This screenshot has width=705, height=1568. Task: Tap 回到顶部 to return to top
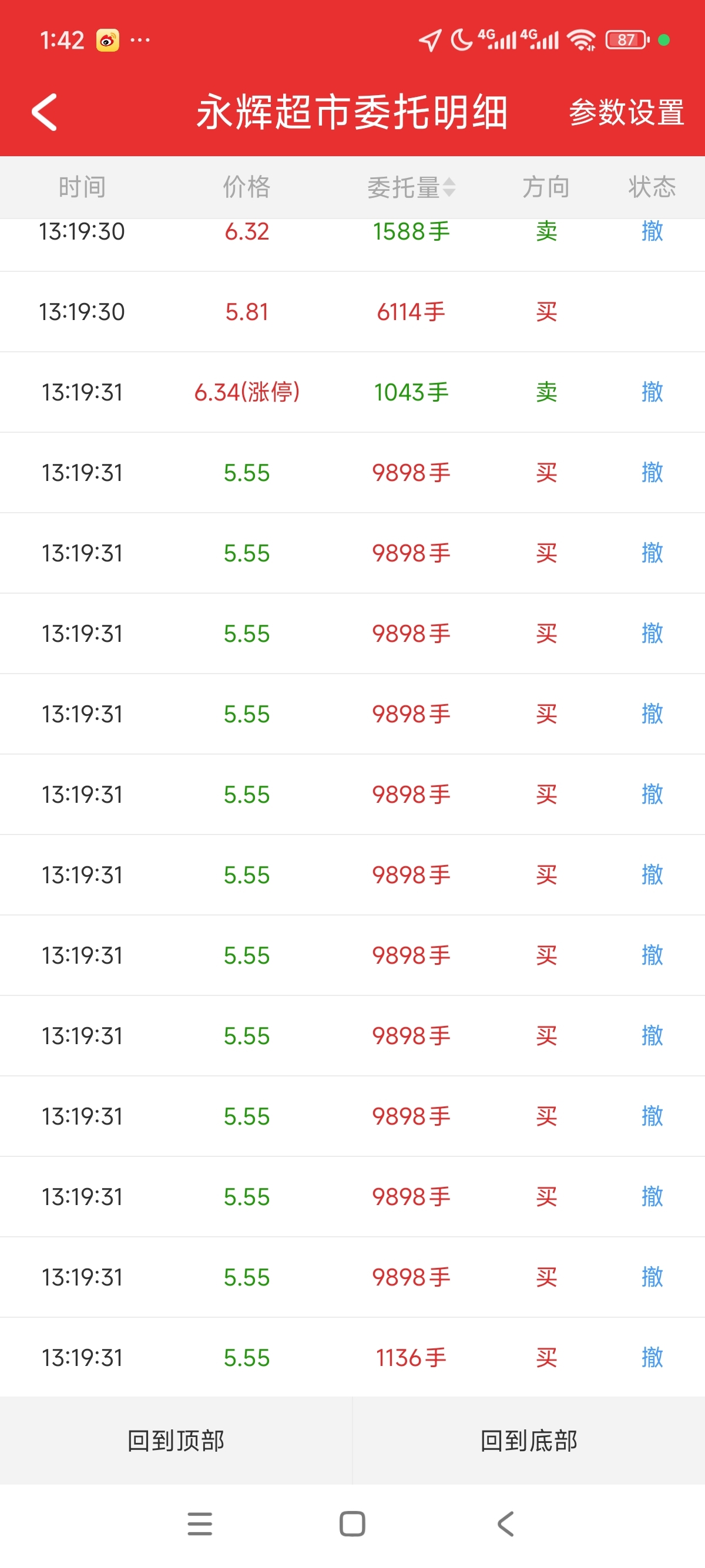click(176, 1440)
